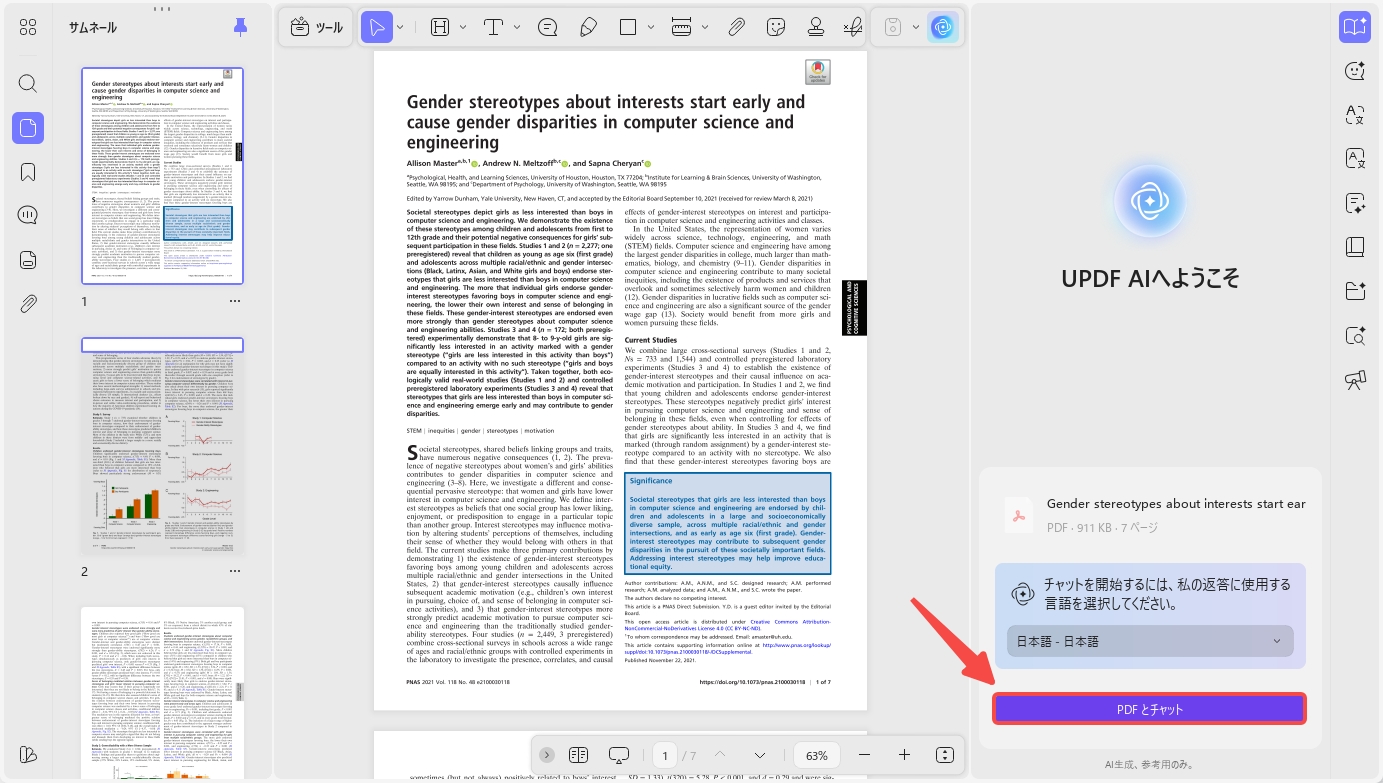Toggle the UPDF AI button in toolbar
Image resolution: width=1383 pixels, height=783 pixels.
(x=942, y=27)
